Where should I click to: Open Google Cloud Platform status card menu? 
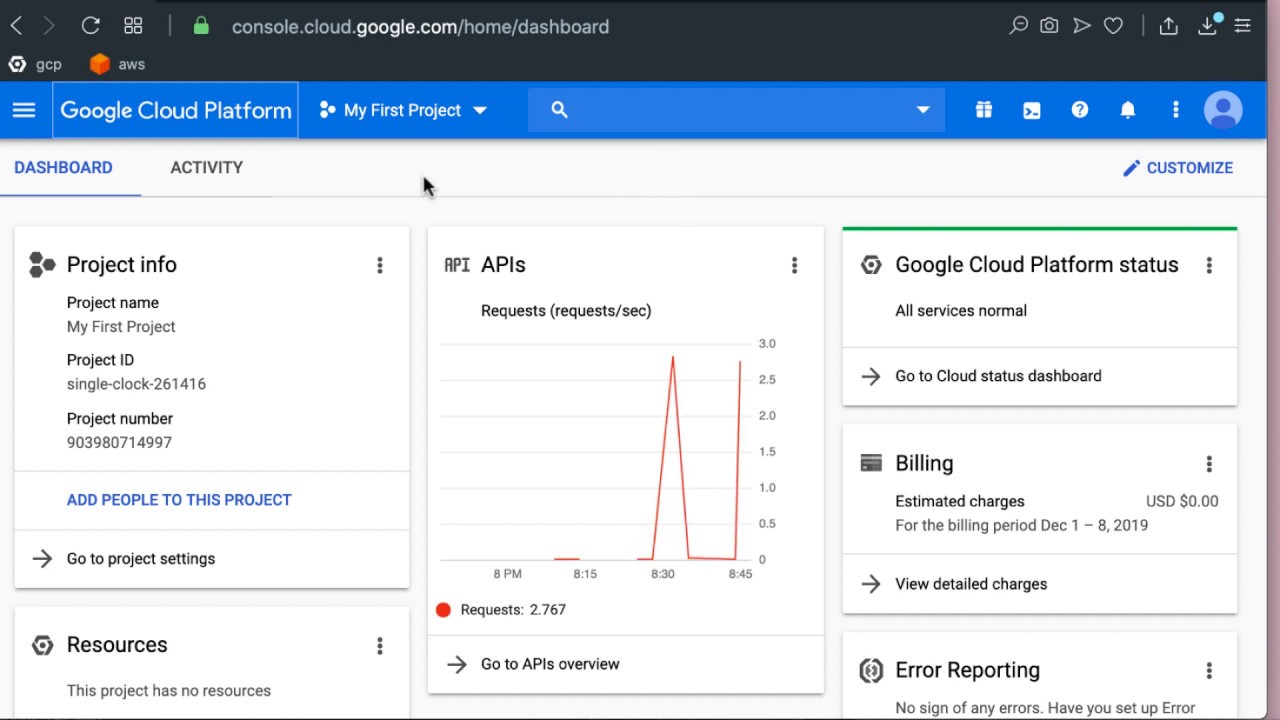(1209, 265)
